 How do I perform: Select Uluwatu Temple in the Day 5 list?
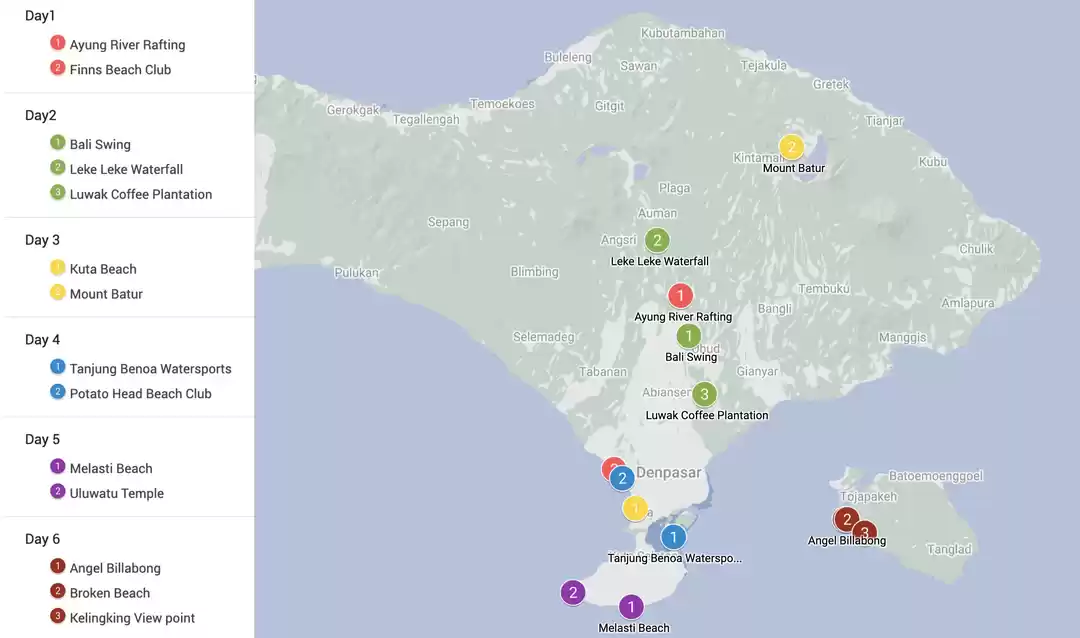pos(116,493)
